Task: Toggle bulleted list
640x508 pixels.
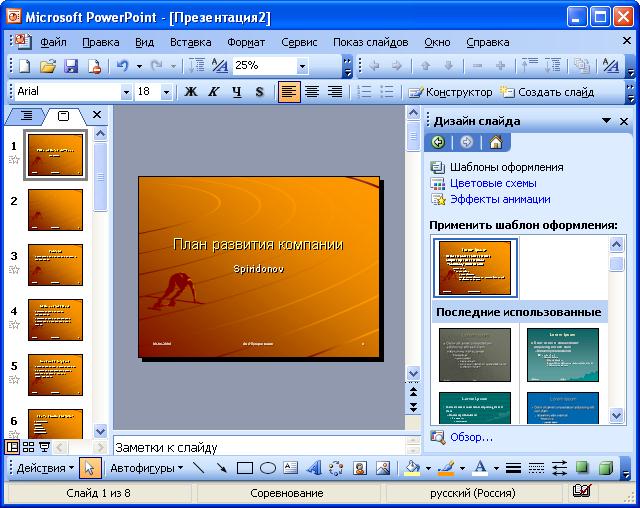Action: pos(387,92)
